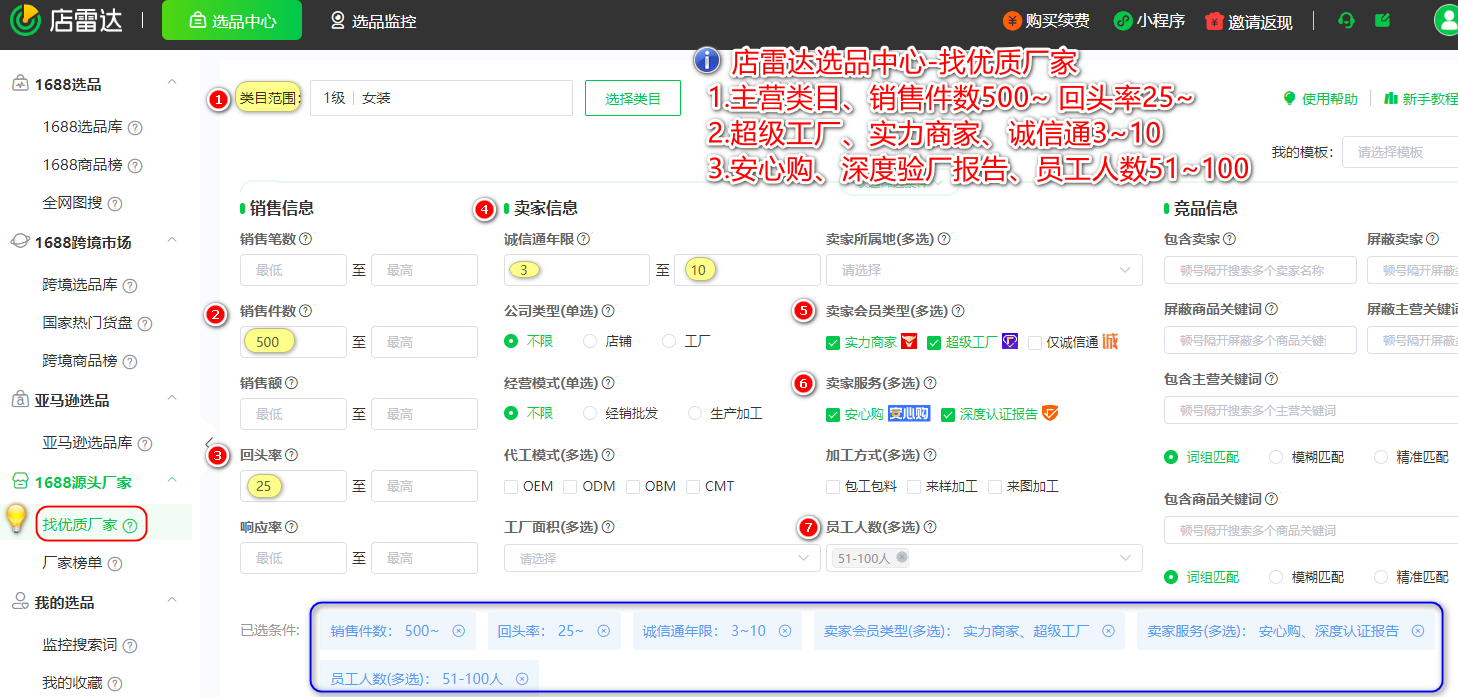Remove the 销售件数 500~ condition tag
The image size is (1458, 697).
[x=459, y=631]
